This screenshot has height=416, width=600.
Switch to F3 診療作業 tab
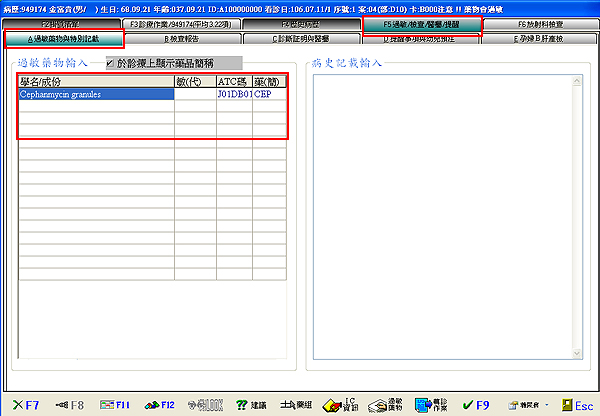pos(180,23)
